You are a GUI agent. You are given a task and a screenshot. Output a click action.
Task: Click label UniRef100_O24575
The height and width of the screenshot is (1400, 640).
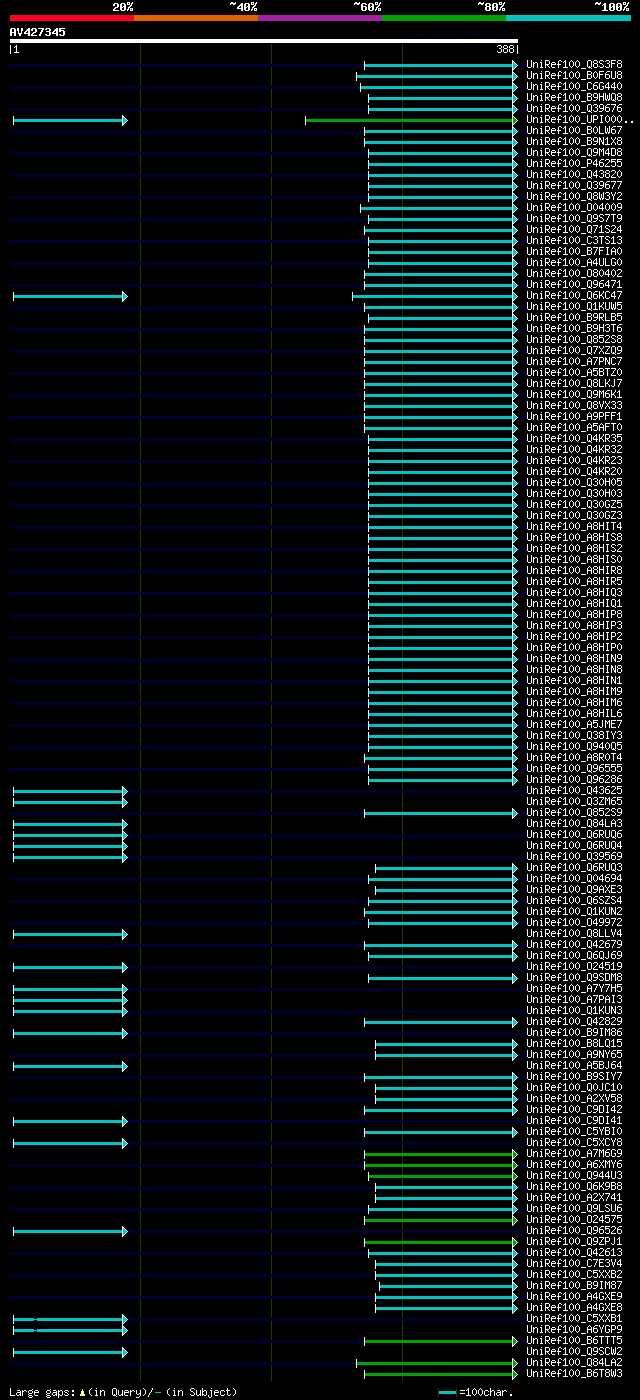click(x=574, y=1219)
